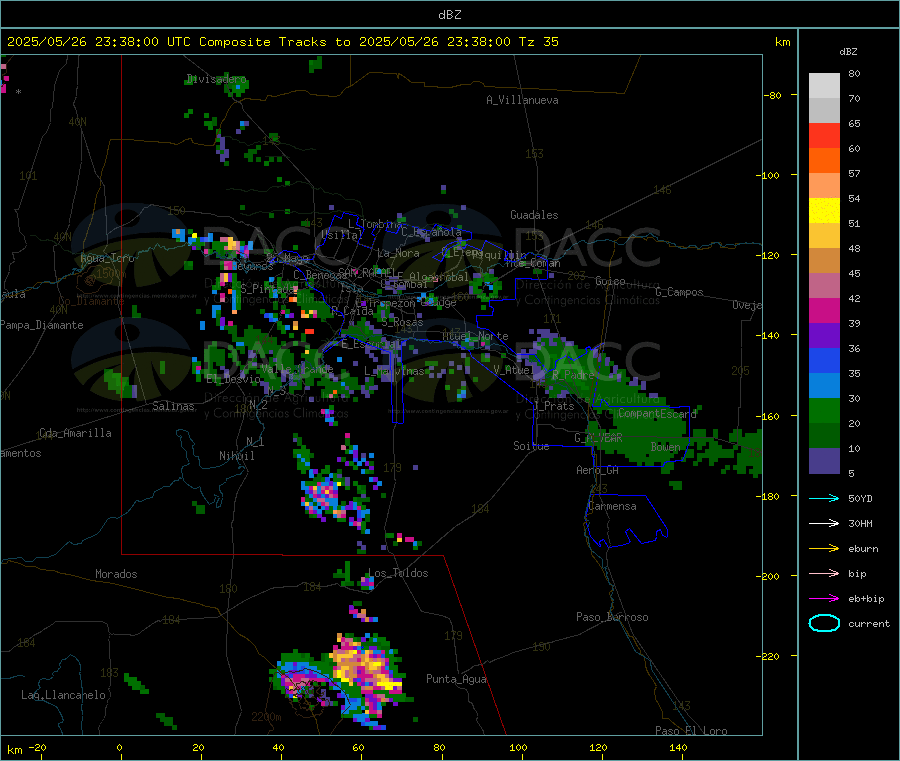The height and width of the screenshot is (761, 900).
Task: Click the blue polygon outline around Carmensa
Action: tap(626, 520)
